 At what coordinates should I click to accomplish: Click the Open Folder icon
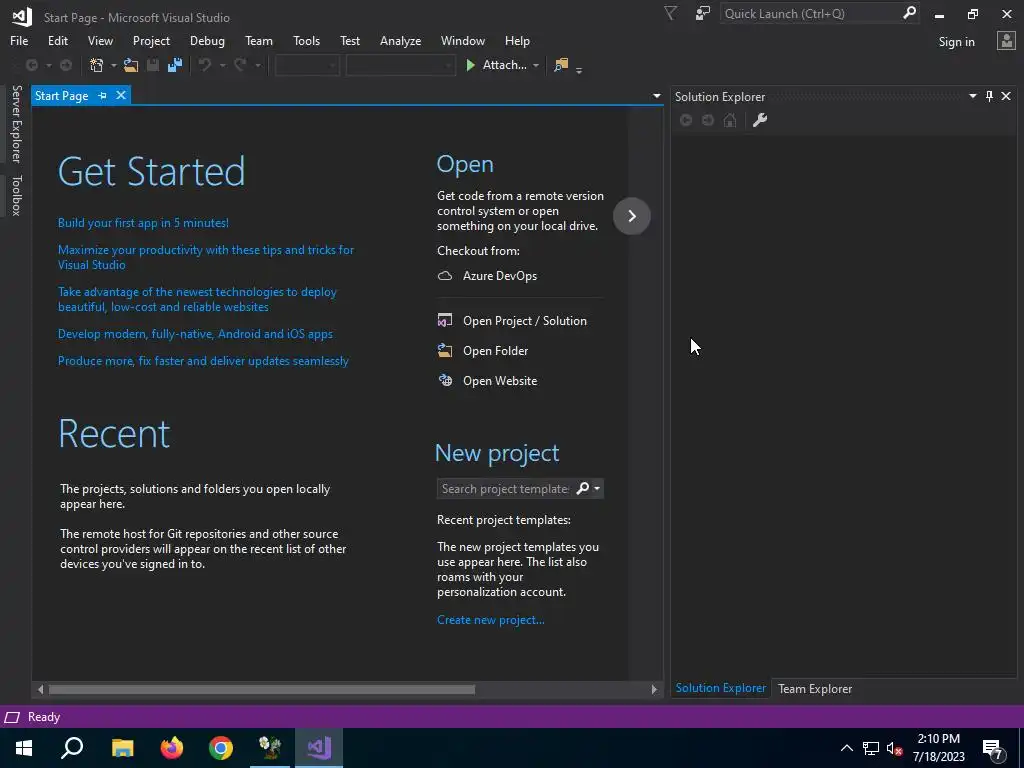coord(445,350)
